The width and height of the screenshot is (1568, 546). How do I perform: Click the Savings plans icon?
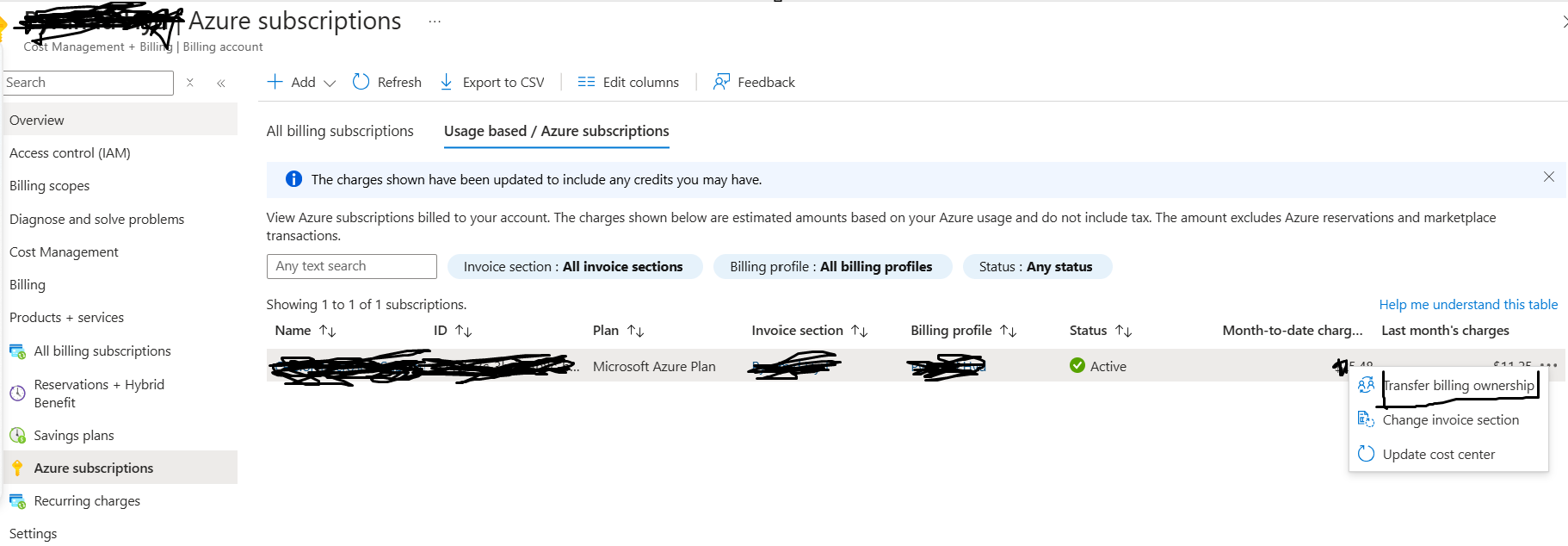point(17,436)
